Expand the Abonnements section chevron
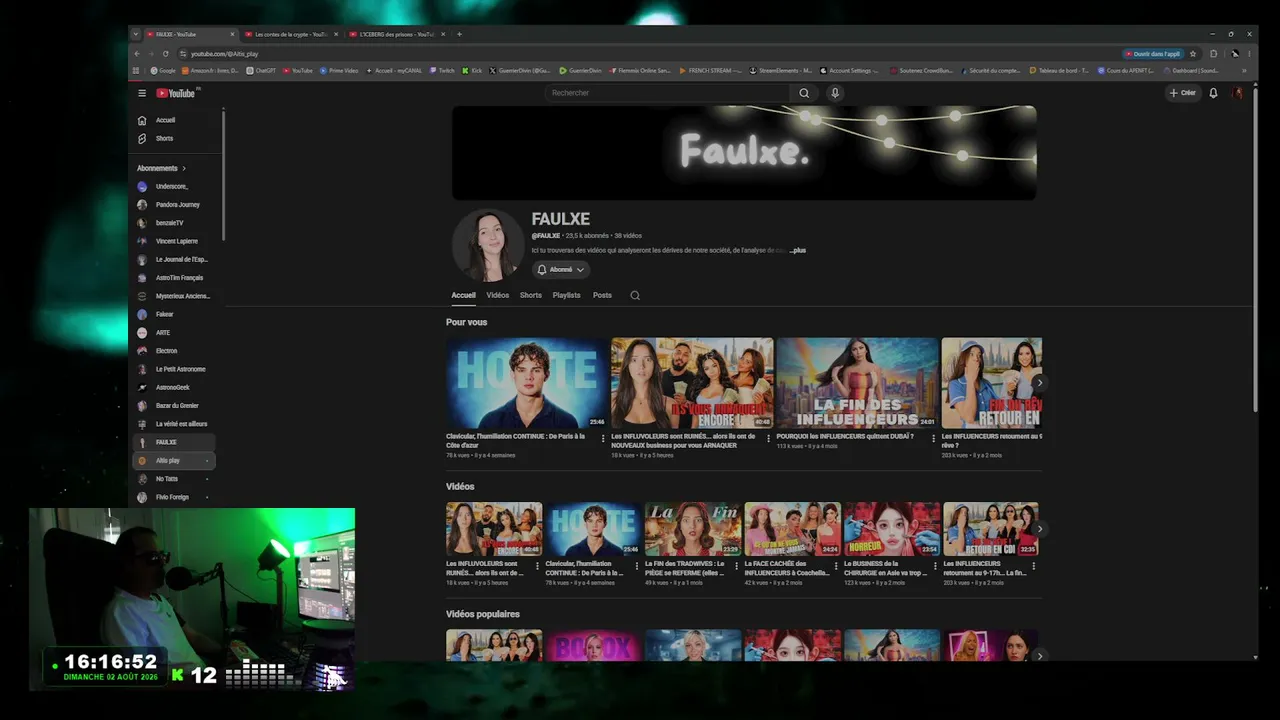This screenshot has height=720, width=1280. [184, 168]
